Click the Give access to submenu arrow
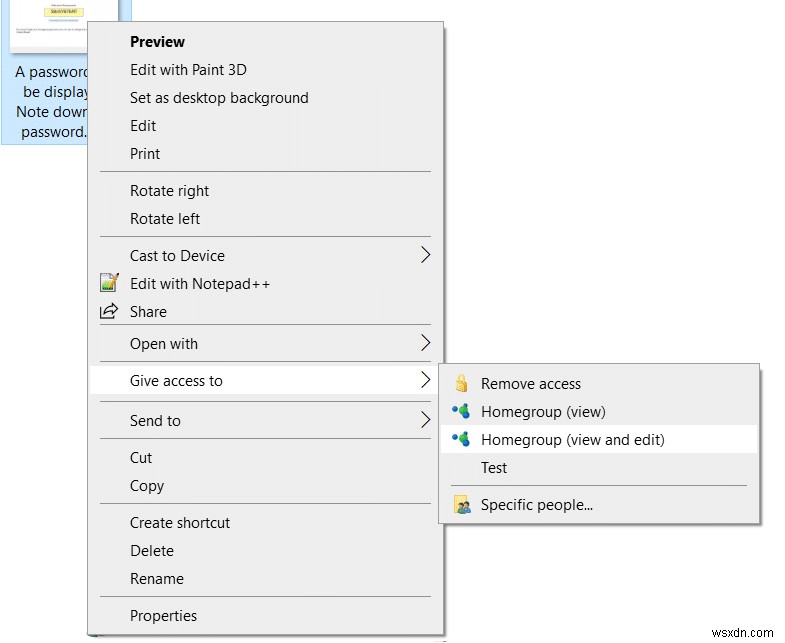This screenshot has height=643, width=785. click(x=425, y=380)
